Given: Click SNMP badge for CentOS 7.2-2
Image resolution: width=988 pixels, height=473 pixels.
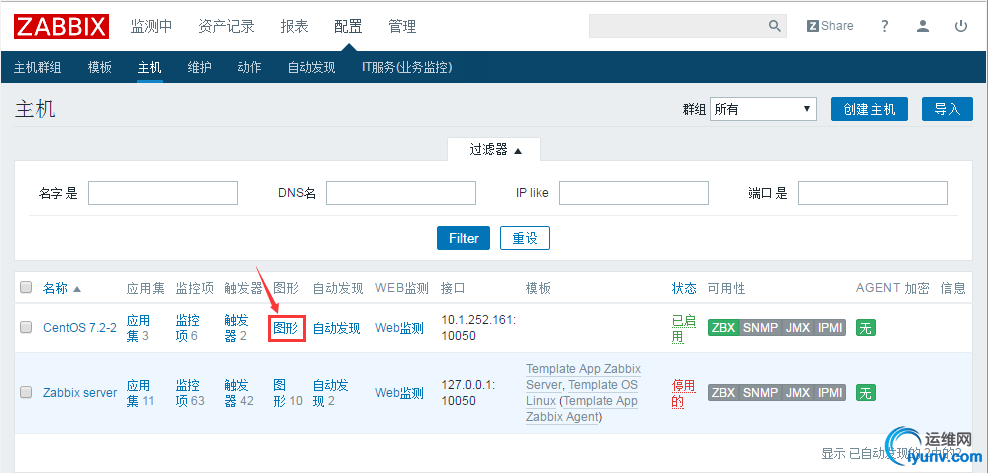Looking at the screenshot, I should 760,328.
